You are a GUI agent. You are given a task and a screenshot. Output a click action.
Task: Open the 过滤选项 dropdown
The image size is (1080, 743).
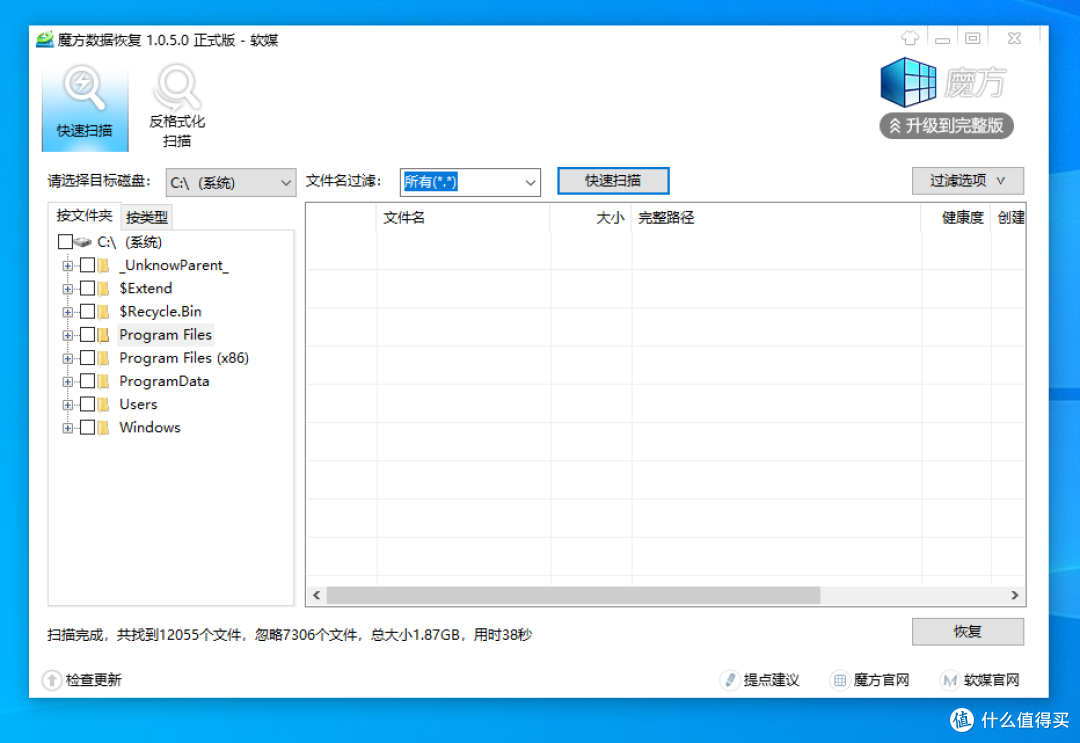pyautogui.click(x=968, y=180)
